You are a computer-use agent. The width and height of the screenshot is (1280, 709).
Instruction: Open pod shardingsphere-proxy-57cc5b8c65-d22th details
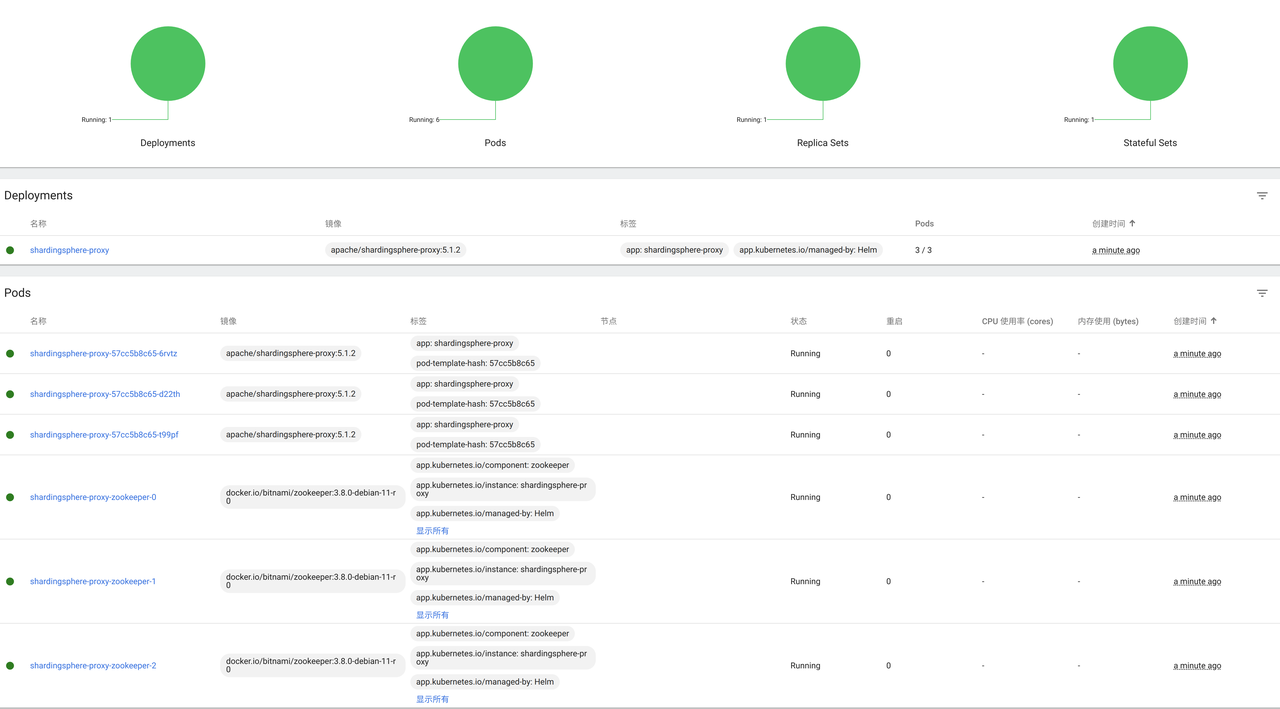pos(104,393)
